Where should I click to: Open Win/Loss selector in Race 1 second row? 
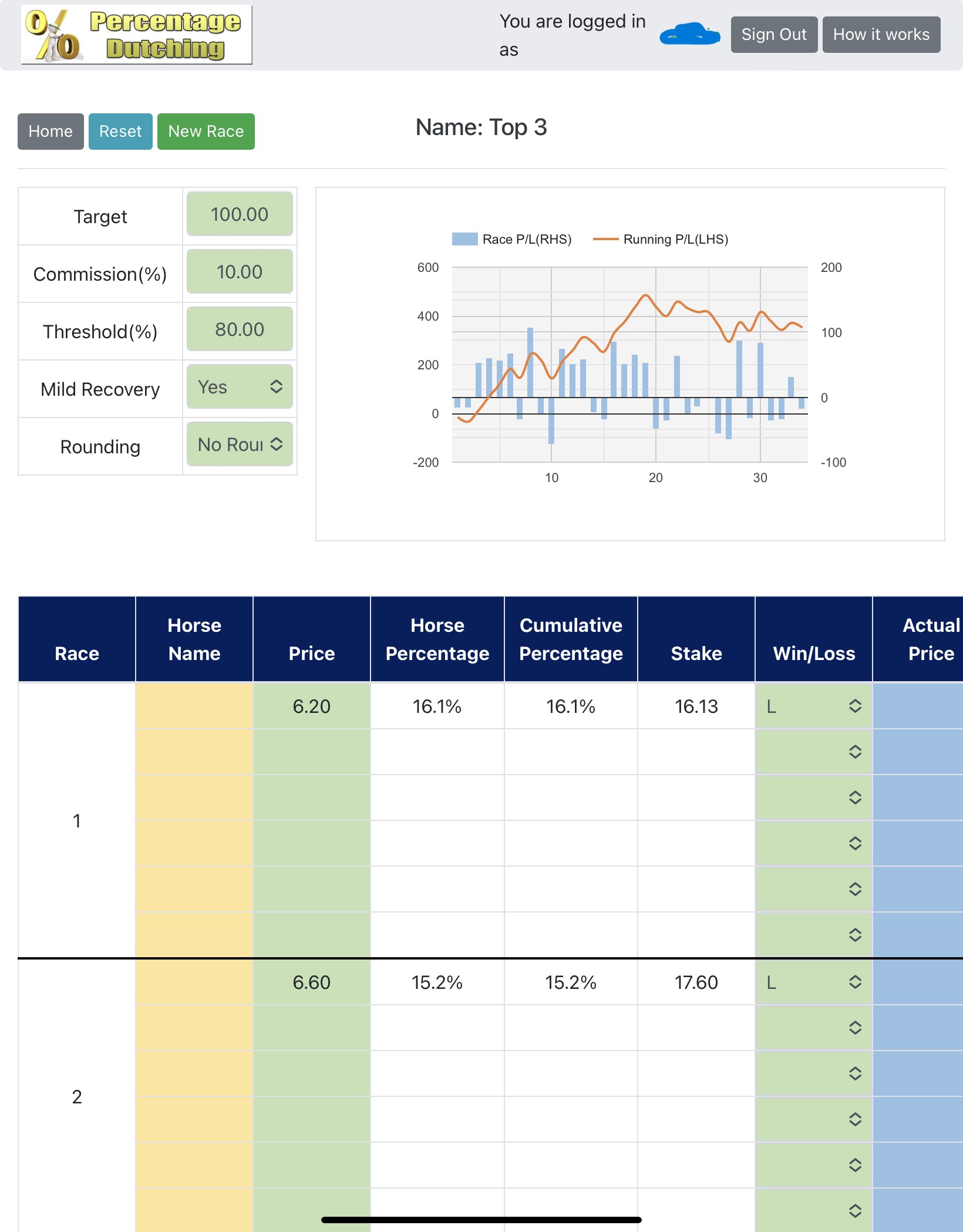(x=813, y=752)
